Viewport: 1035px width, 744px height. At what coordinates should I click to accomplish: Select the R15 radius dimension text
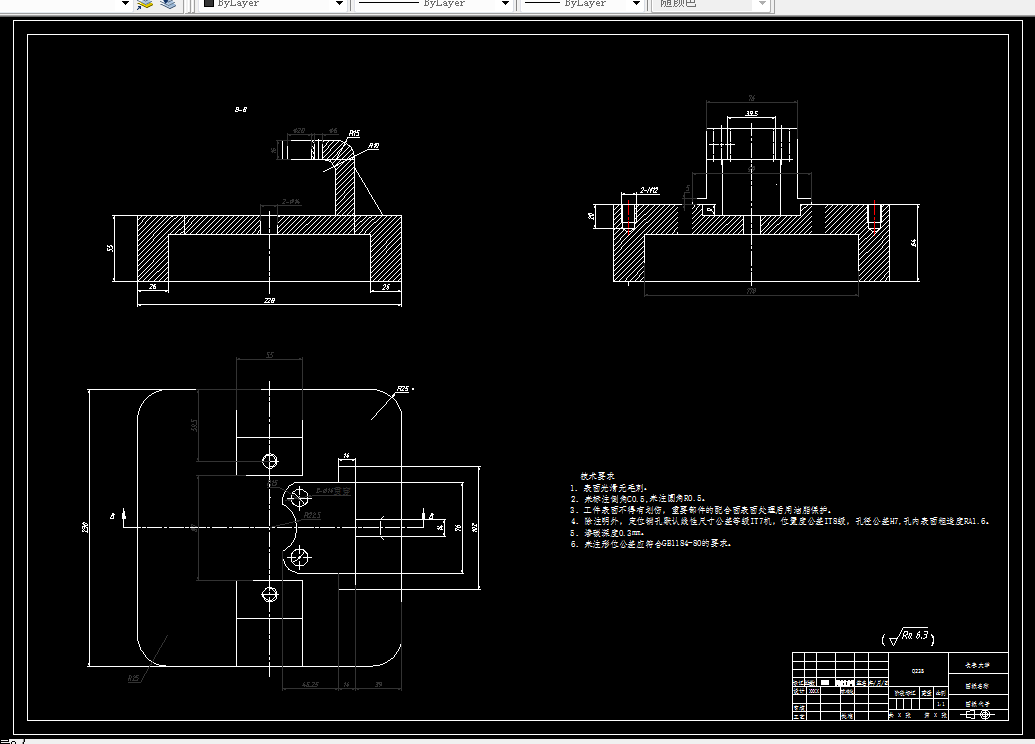pos(354,133)
